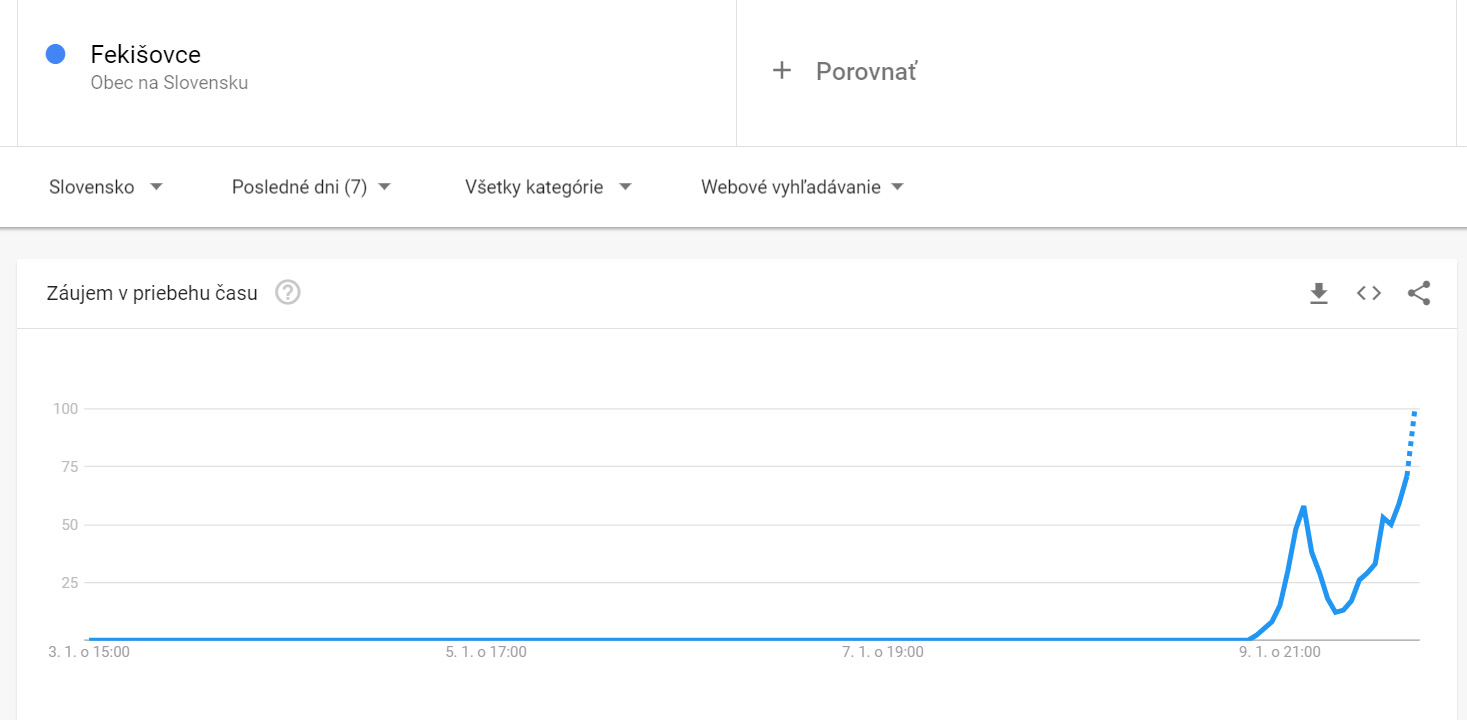Download the interest over time data
This screenshot has height=720, width=1467.
click(1319, 293)
